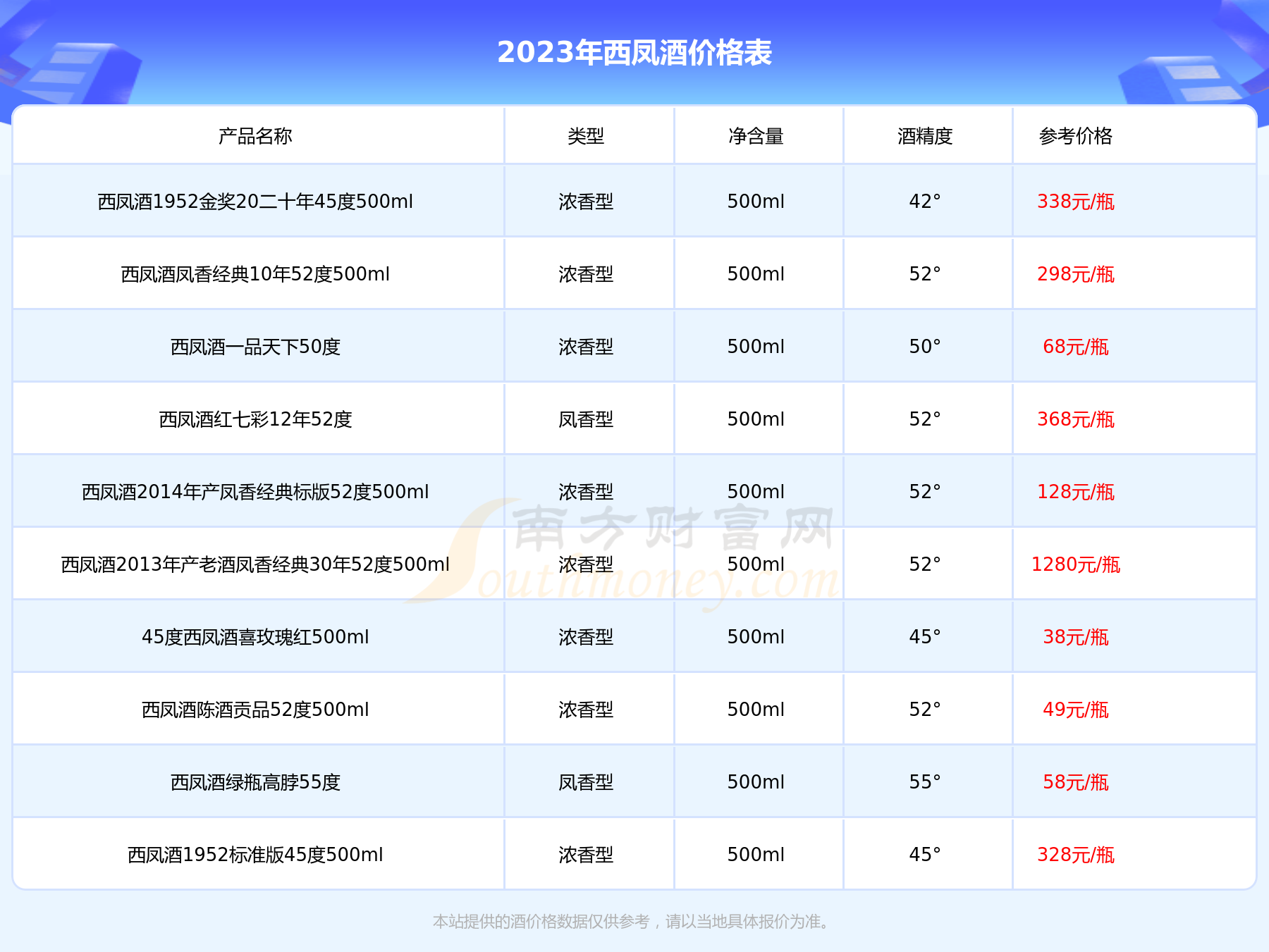Click the 68元/瓶 price

(x=1076, y=347)
